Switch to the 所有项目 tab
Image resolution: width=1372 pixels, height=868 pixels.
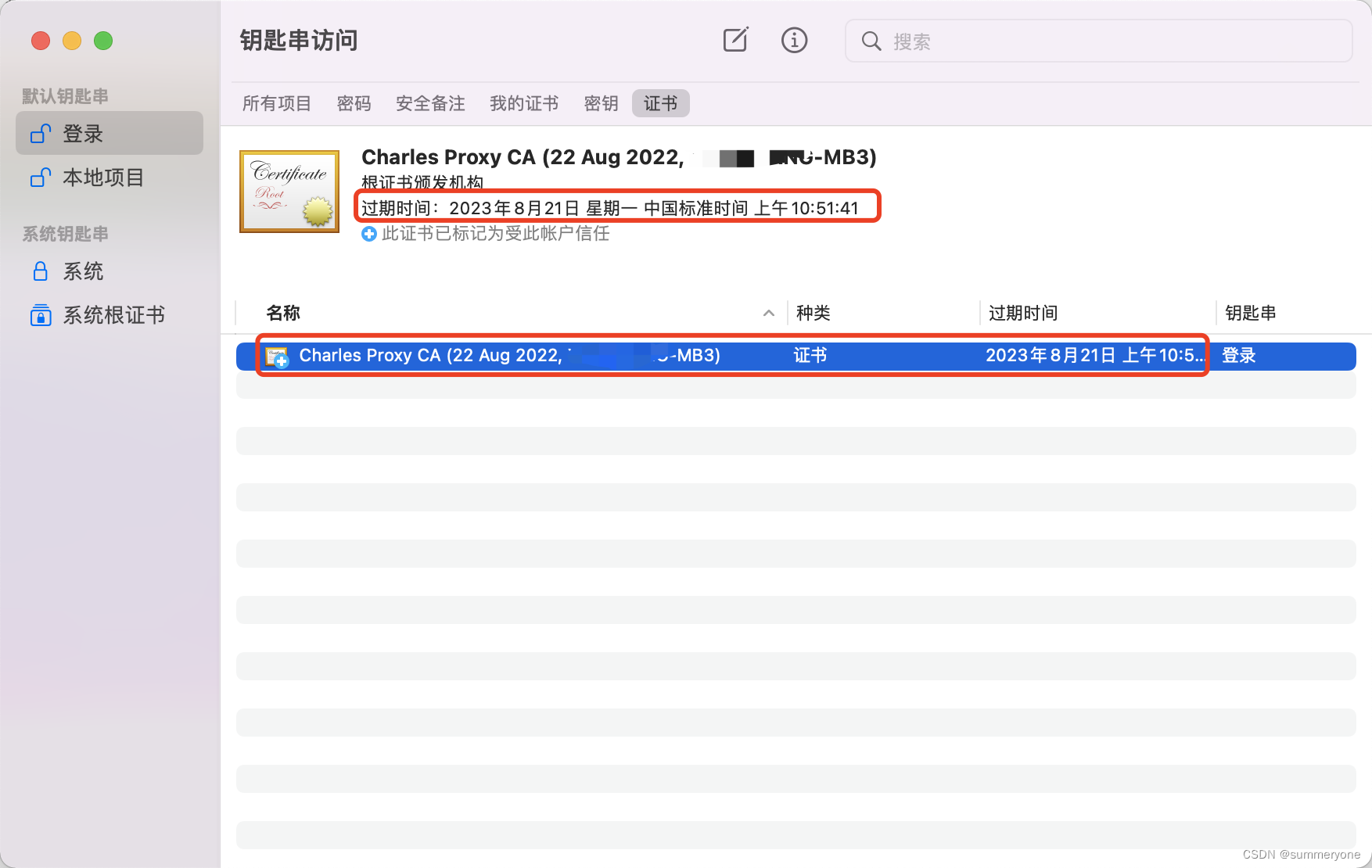pyautogui.click(x=276, y=102)
